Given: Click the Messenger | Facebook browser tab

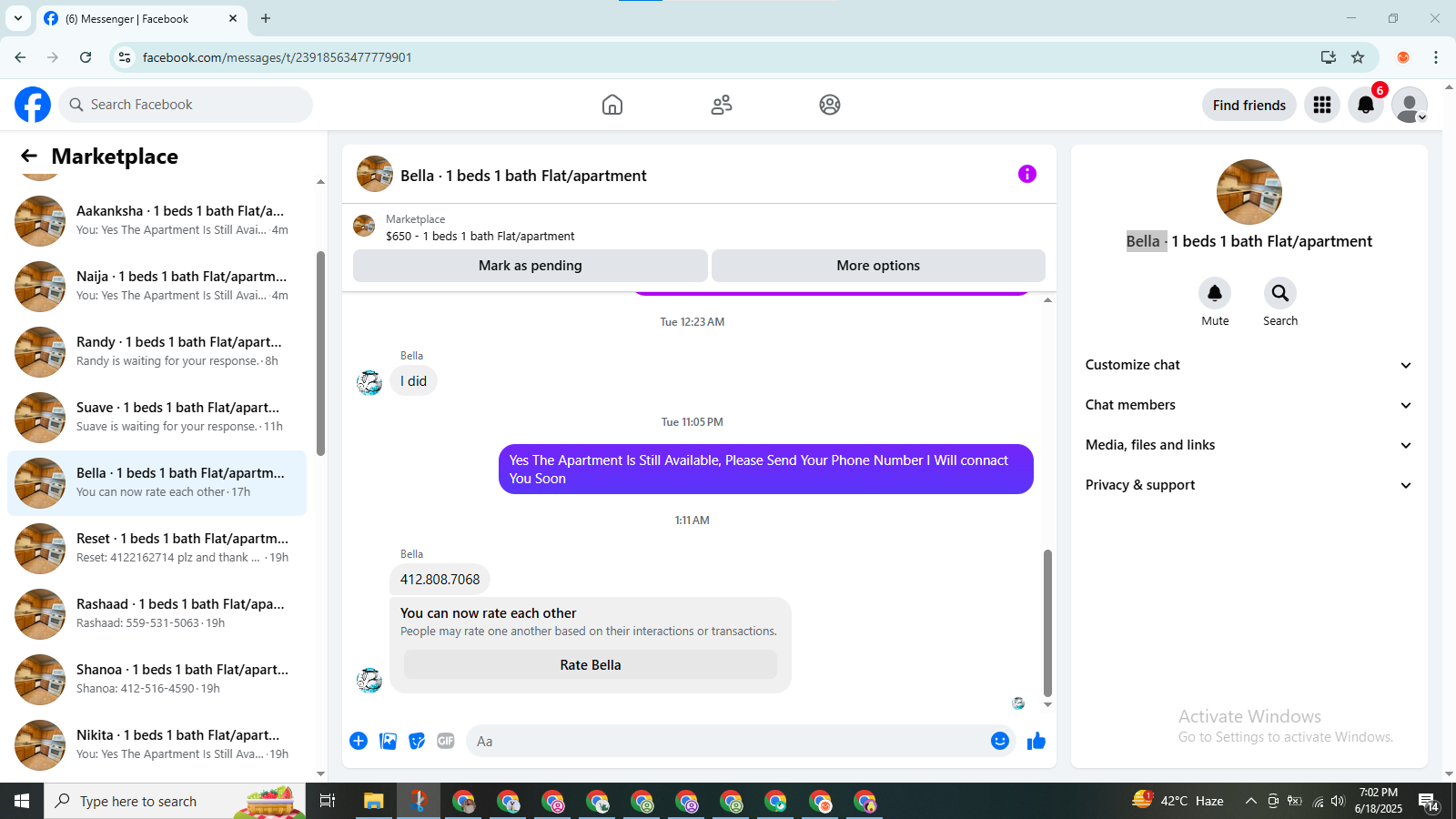Looking at the screenshot, I should click(141, 18).
